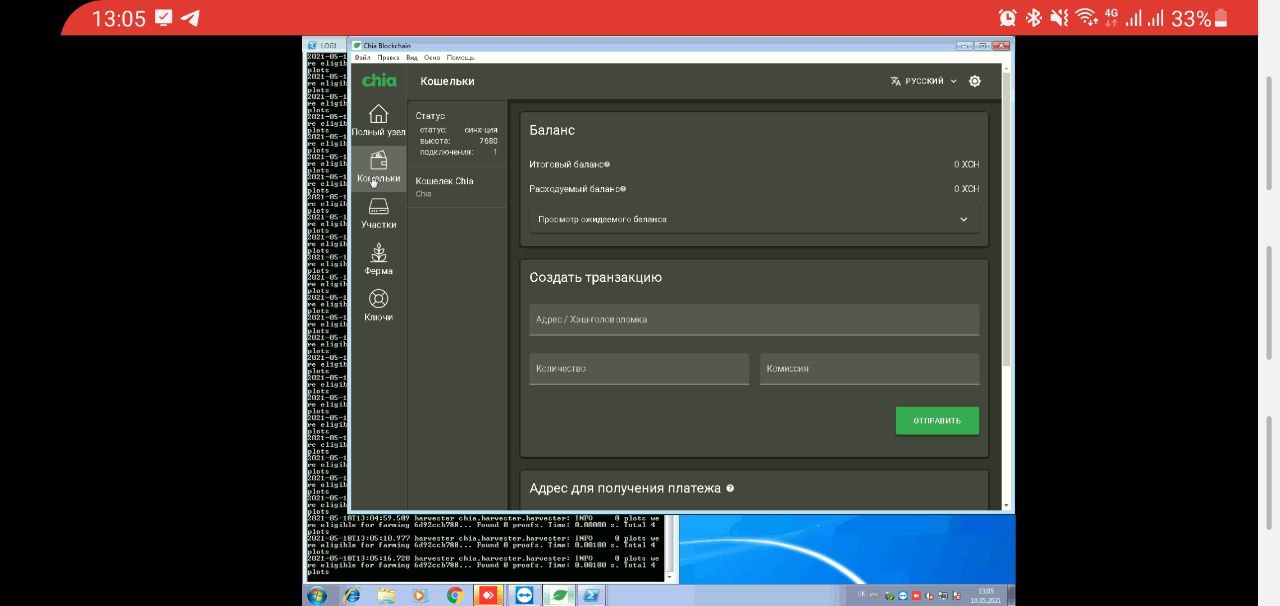Click the green ОТПРАВИТЬ button
Screen dimensions: 1280x606
[937, 420]
